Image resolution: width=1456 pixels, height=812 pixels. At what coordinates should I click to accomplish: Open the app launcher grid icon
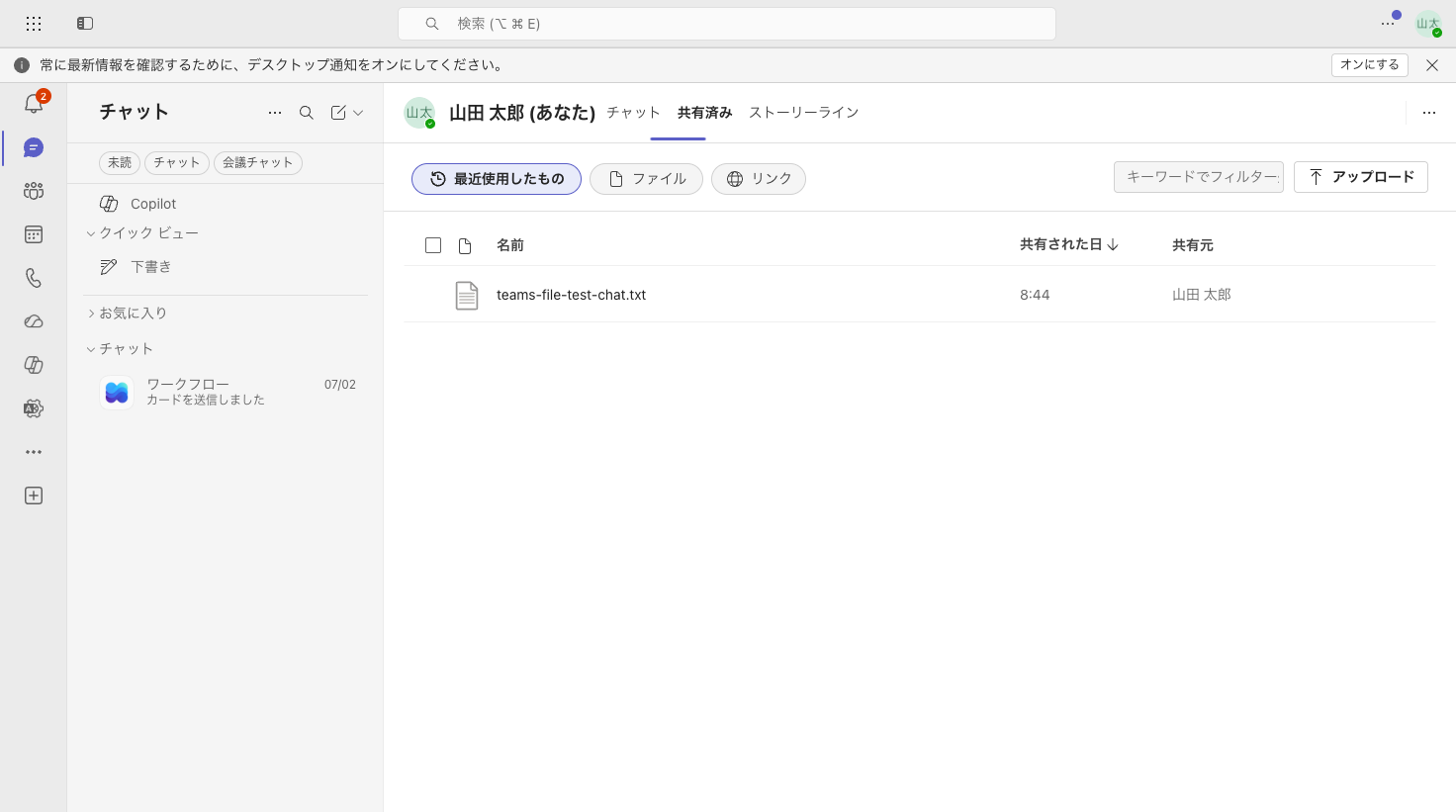[34, 23]
